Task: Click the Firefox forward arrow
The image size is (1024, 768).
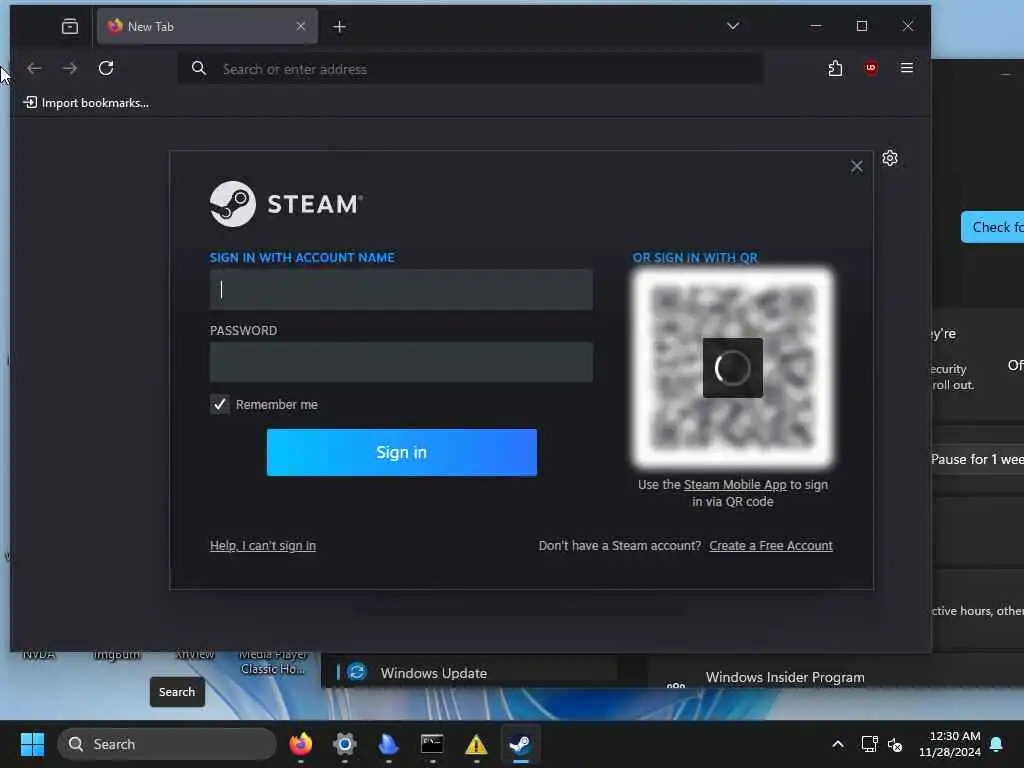Action: tap(70, 68)
